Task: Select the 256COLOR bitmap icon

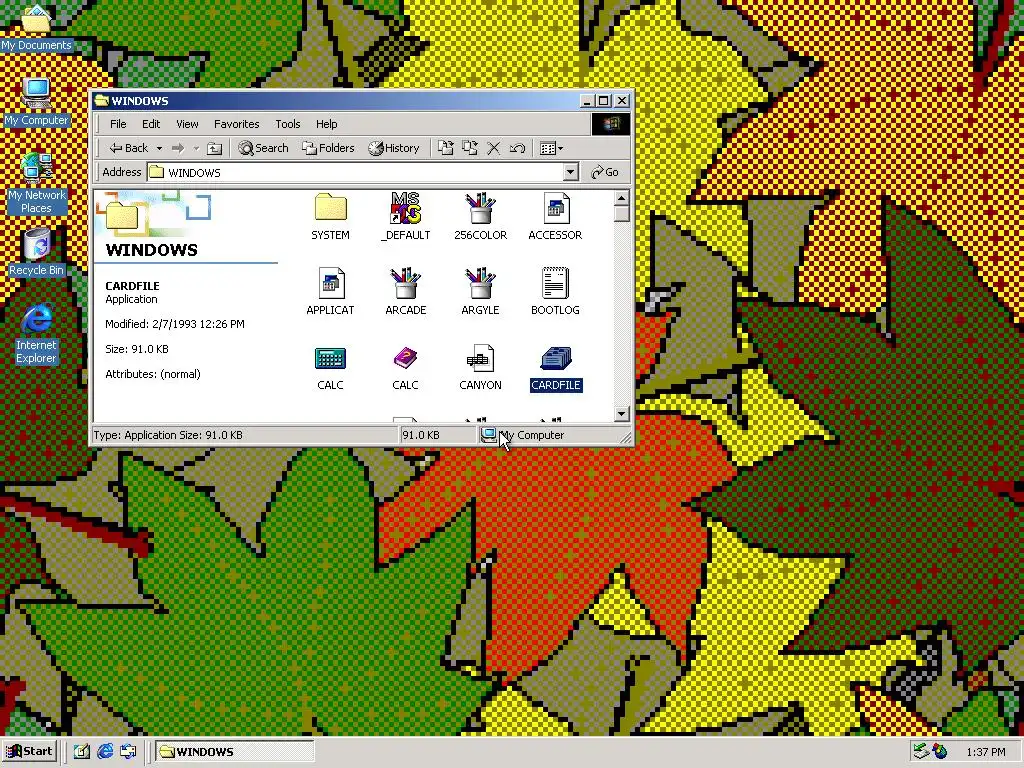Action: coord(481,208)
